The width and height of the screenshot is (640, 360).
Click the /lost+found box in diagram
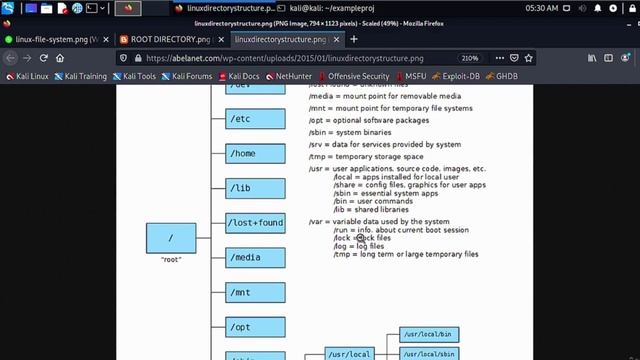click(x=255, y=223)
